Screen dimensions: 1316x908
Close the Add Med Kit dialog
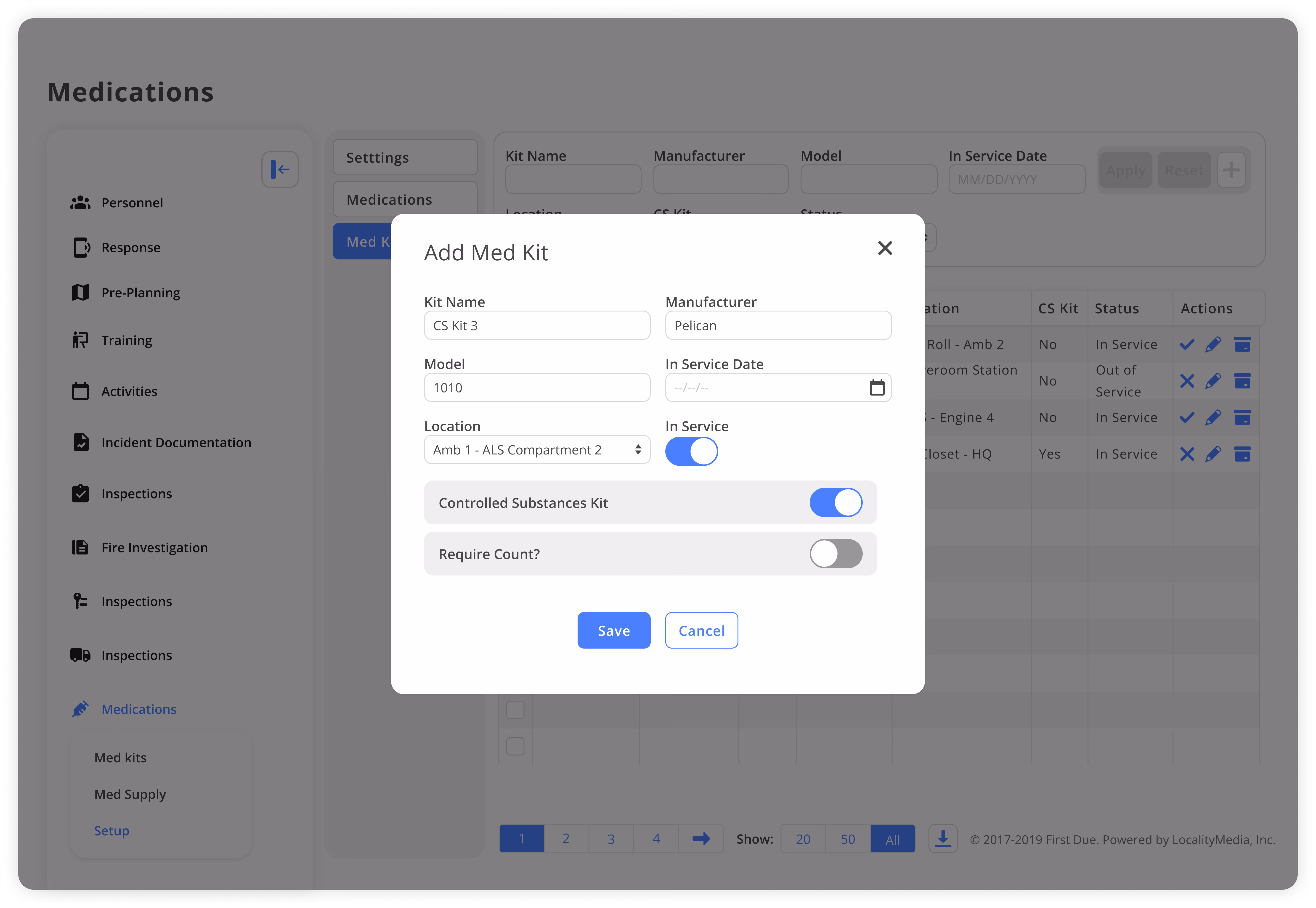(885, 248)
